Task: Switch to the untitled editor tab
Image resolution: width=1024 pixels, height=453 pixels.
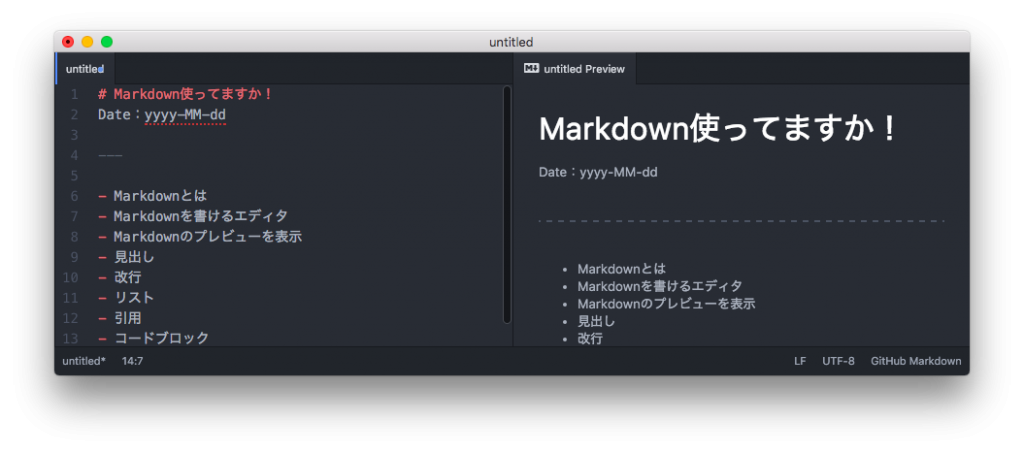Action: [86, 69]
